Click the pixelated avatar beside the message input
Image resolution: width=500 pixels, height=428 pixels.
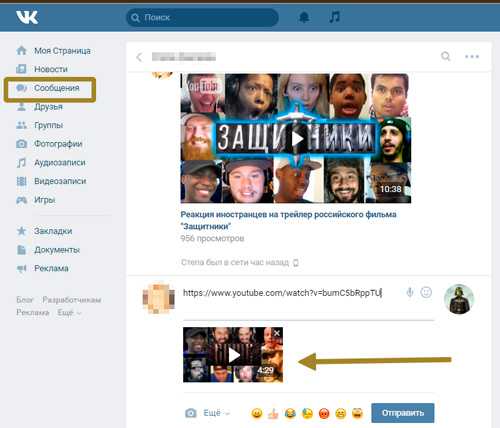(x=158, y=298)
